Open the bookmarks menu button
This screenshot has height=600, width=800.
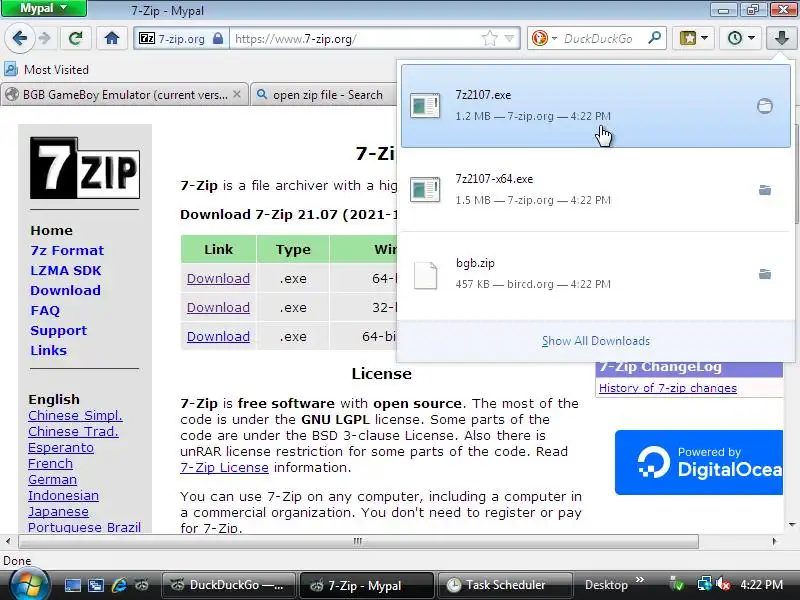(x=693, y=38)
